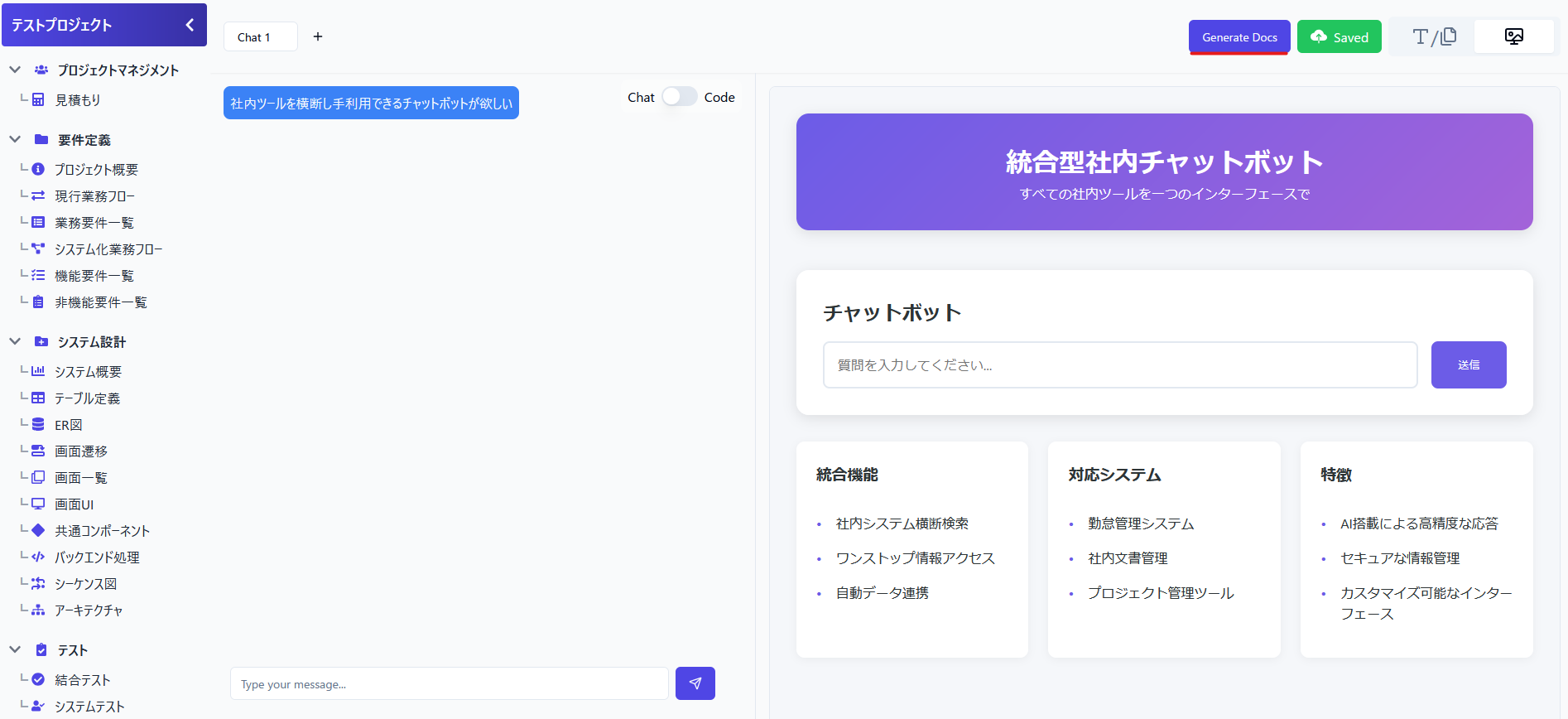Click the stacked windows icon beside 画面一覧
This screenshot has width=1568, height=719.
(x=38, y=477)
